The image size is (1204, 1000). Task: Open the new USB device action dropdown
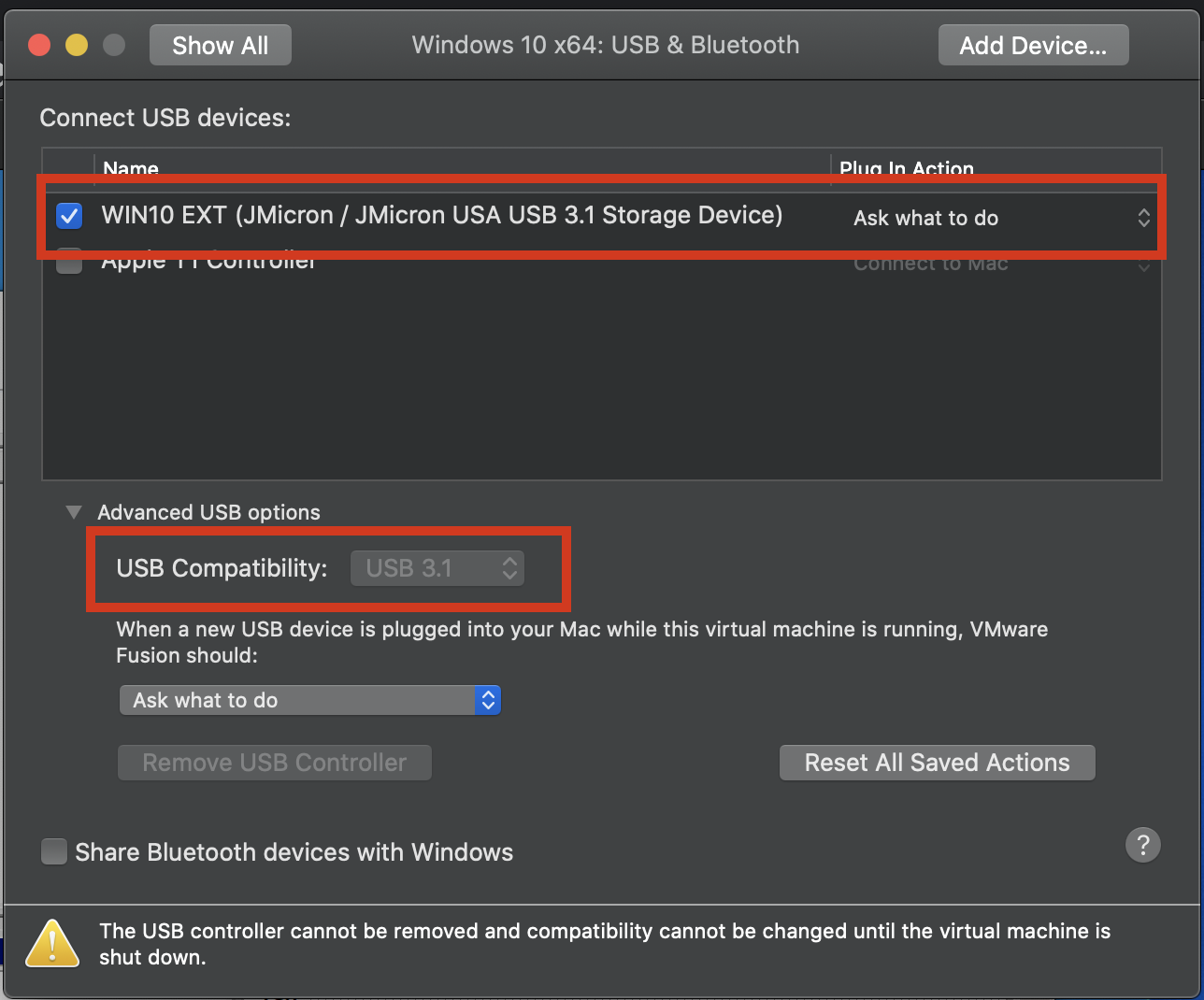309,700
